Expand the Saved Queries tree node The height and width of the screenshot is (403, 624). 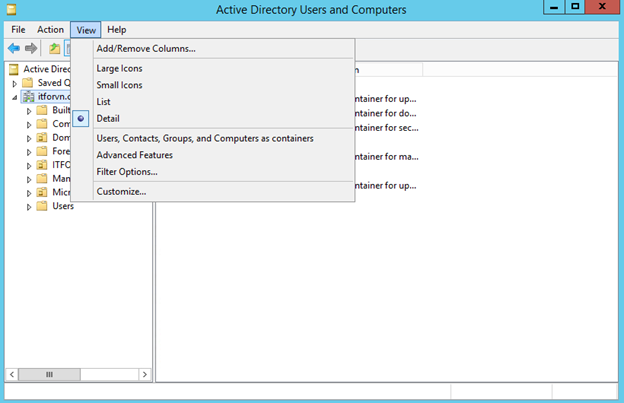15,83
